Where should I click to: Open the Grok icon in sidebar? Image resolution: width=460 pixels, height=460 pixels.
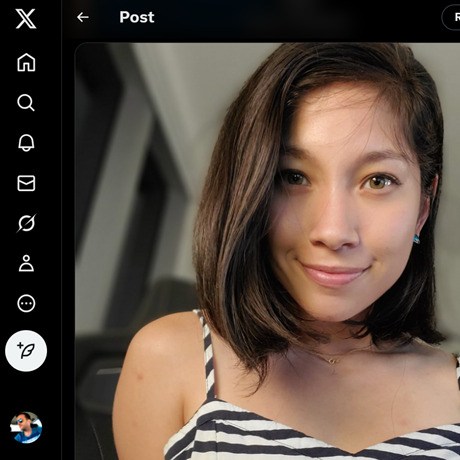[x=26, y=223]
